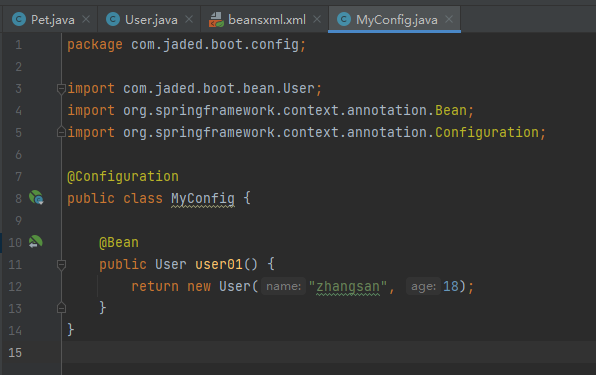Click the class icon on Pet.java tab
Screen dimensions: 596x375
tap(19, 19)
